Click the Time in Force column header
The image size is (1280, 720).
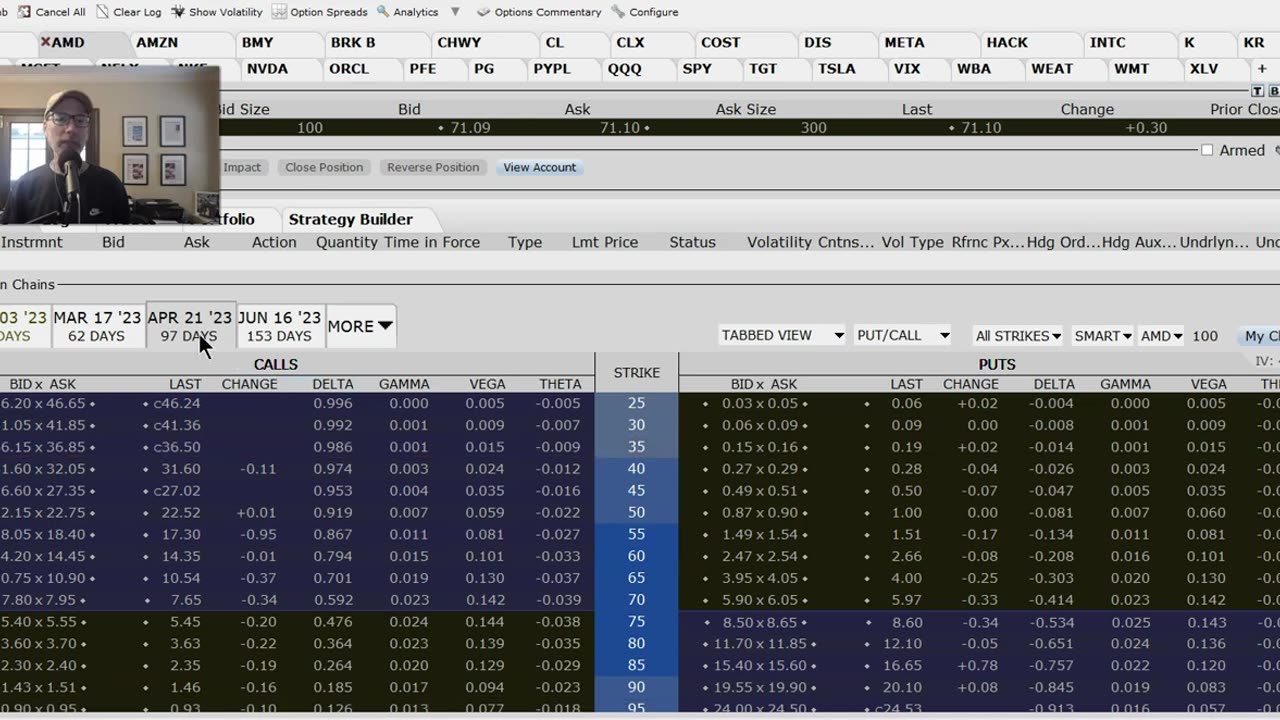(x=432, y=242)
